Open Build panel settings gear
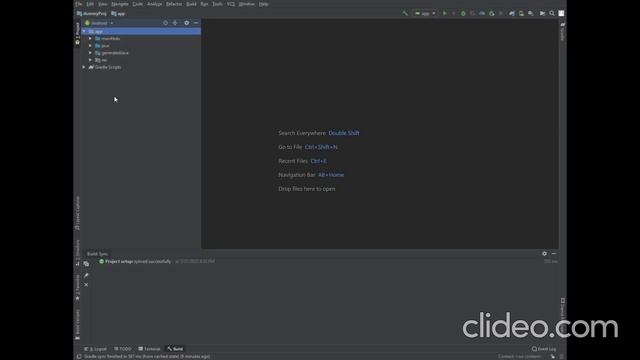Image resolution: width=640 pixels, height=360 pixels. point(544,253)
